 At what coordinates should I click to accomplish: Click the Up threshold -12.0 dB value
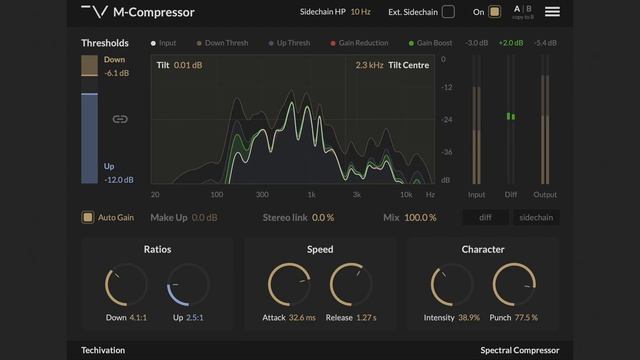pyautogui.click(x=119, y=180)
